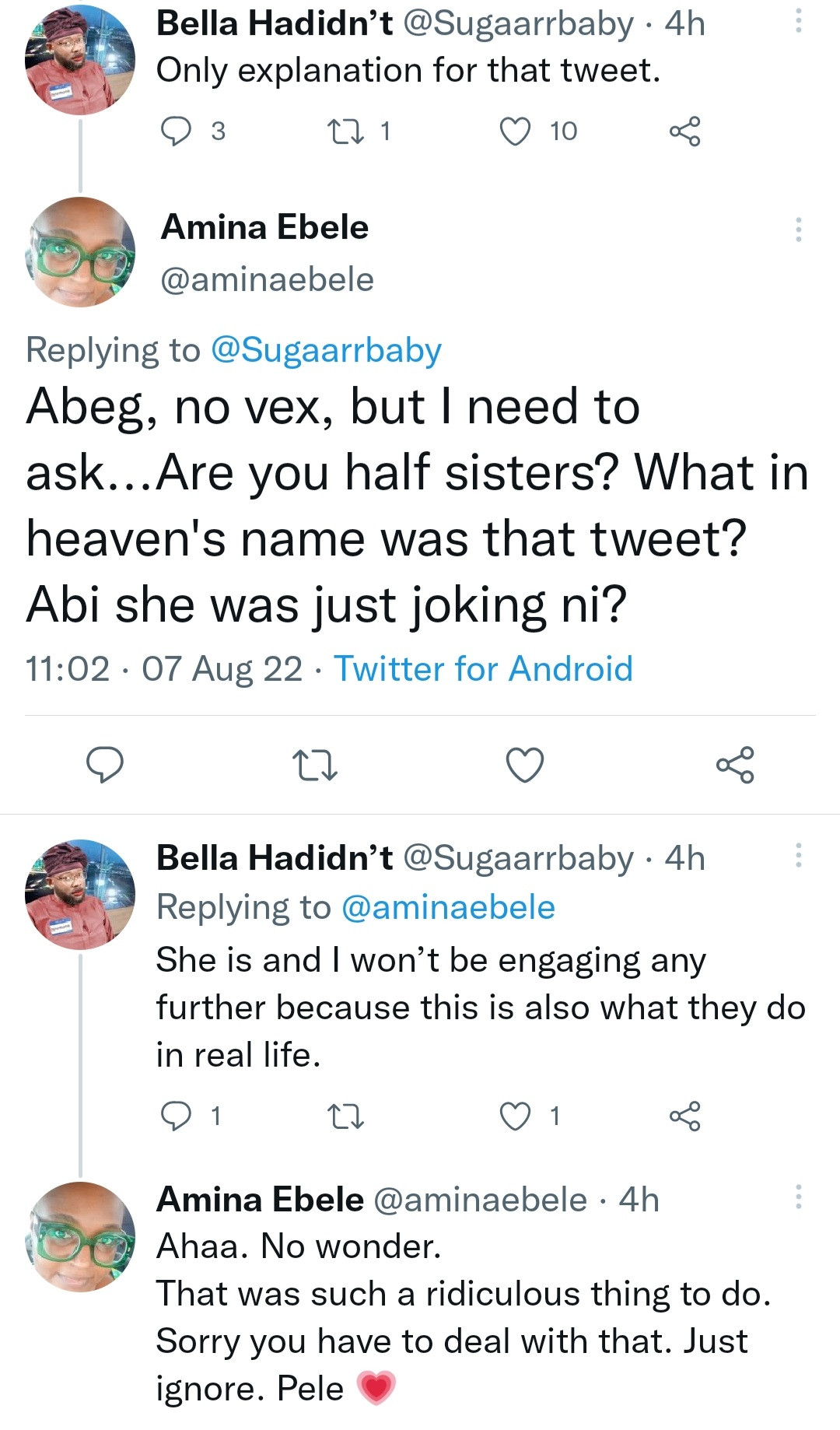The image size is (840, 1430).
Task: Retweet the "Only explanation for that tweet" post
Action: click(346, 131)
